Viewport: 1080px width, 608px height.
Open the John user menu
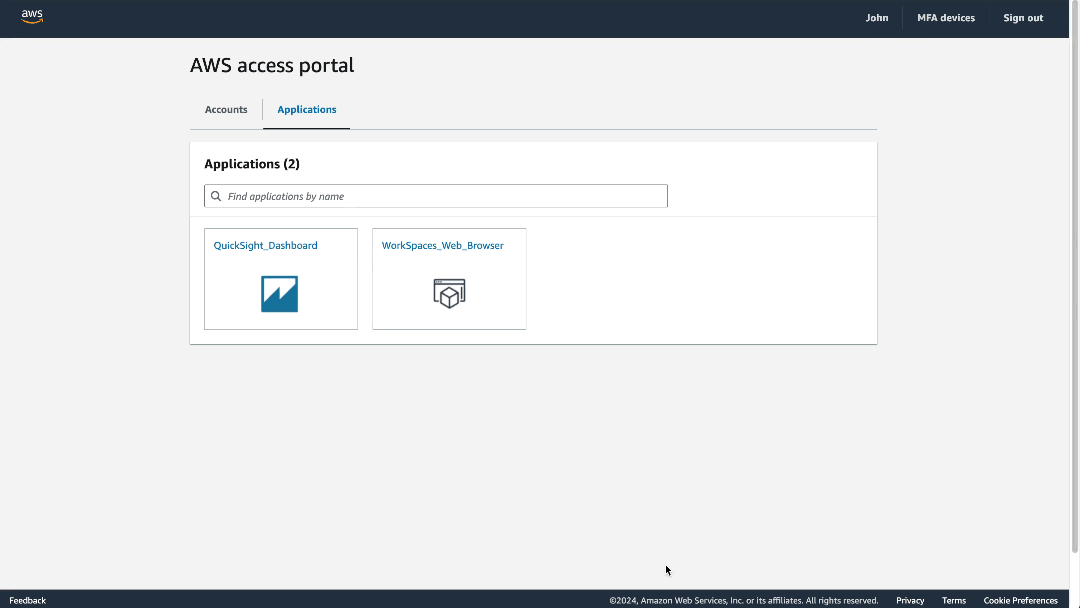pyautogui.click(x=877, y=18)
